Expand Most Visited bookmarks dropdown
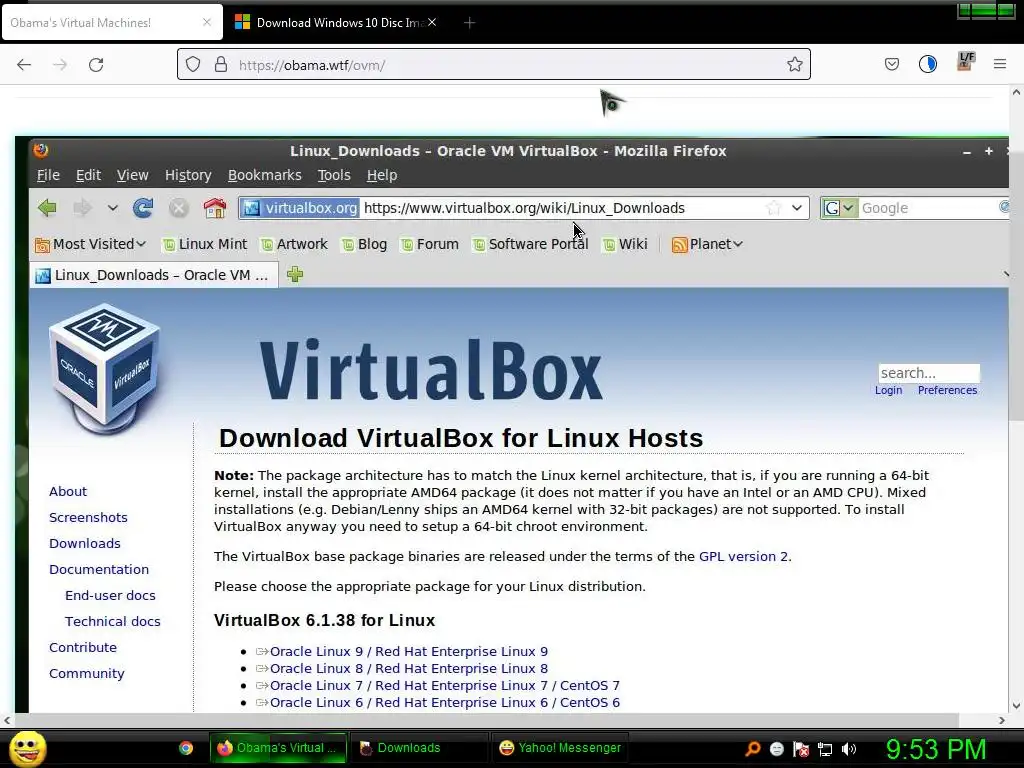 [90, 244]
